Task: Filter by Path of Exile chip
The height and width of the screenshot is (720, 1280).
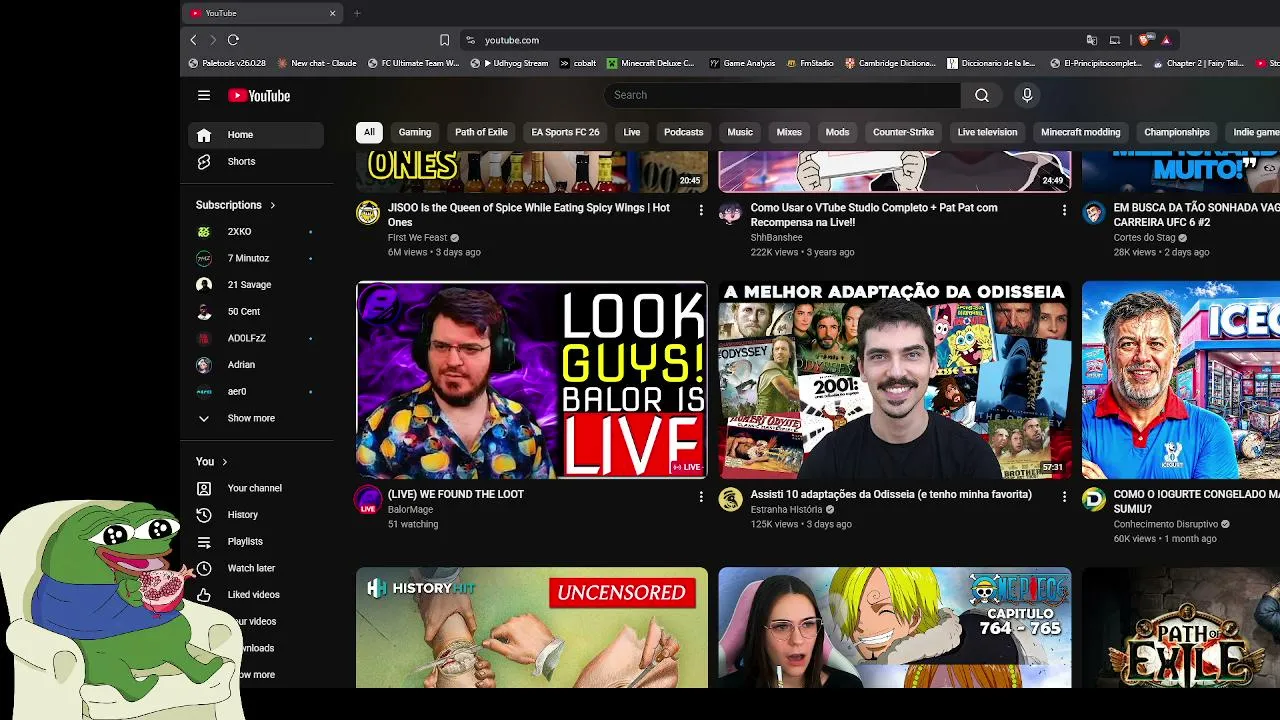Action: (481, 132)
